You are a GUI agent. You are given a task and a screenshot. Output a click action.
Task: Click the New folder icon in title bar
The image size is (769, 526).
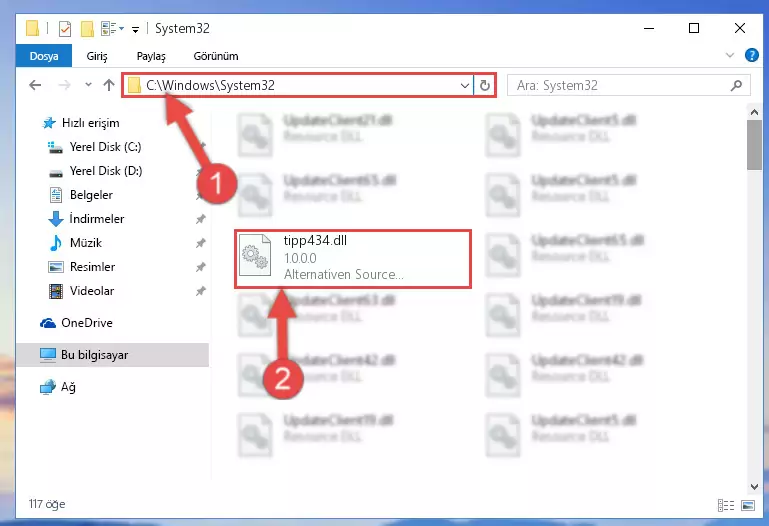[x=87, y=29]
